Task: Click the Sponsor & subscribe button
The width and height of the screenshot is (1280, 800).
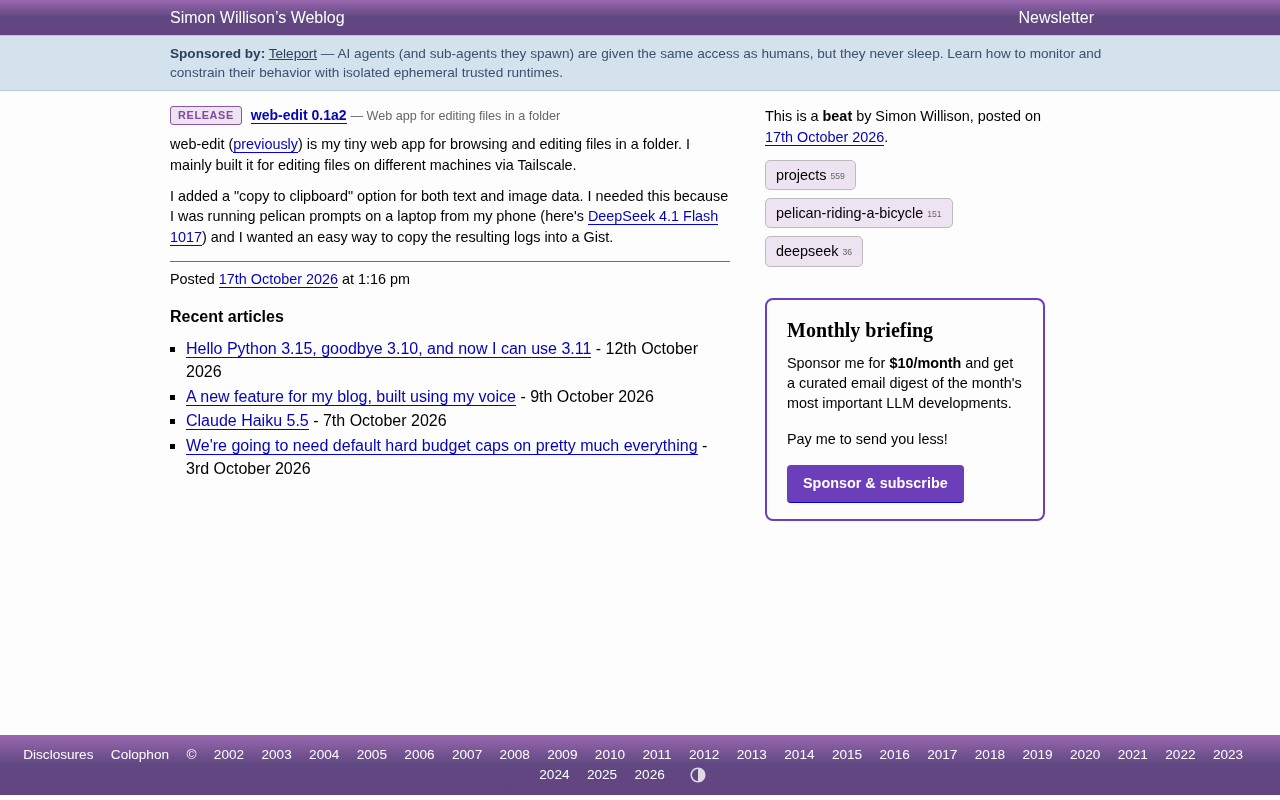Action: (875, 484)
